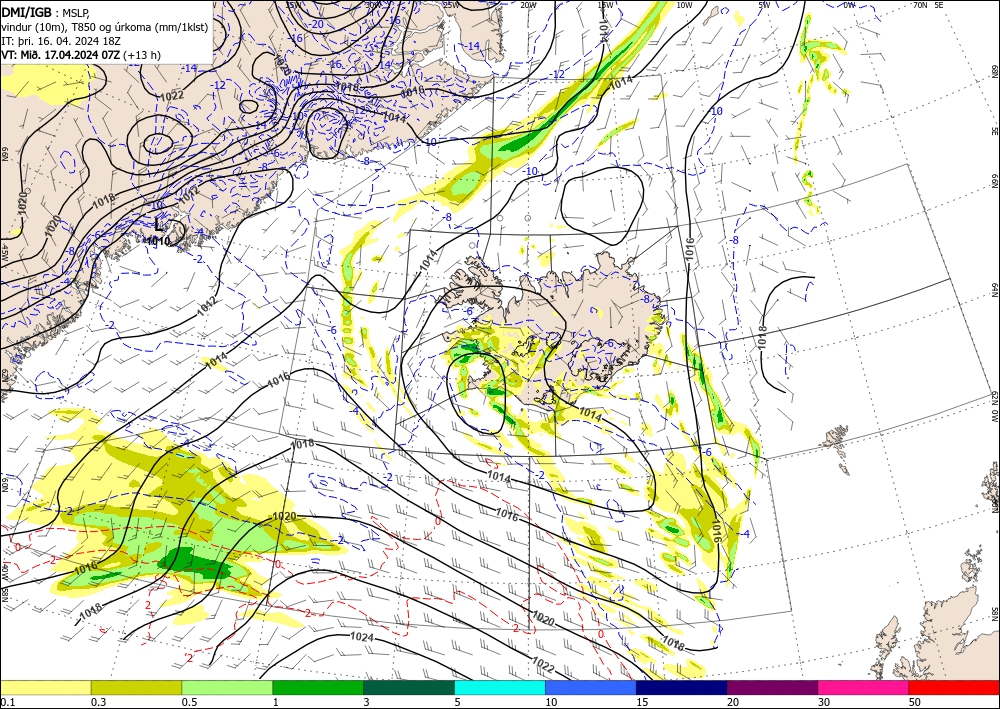
Task: Select the purple 20–30 legend color segment
Action: coord(772,687)
